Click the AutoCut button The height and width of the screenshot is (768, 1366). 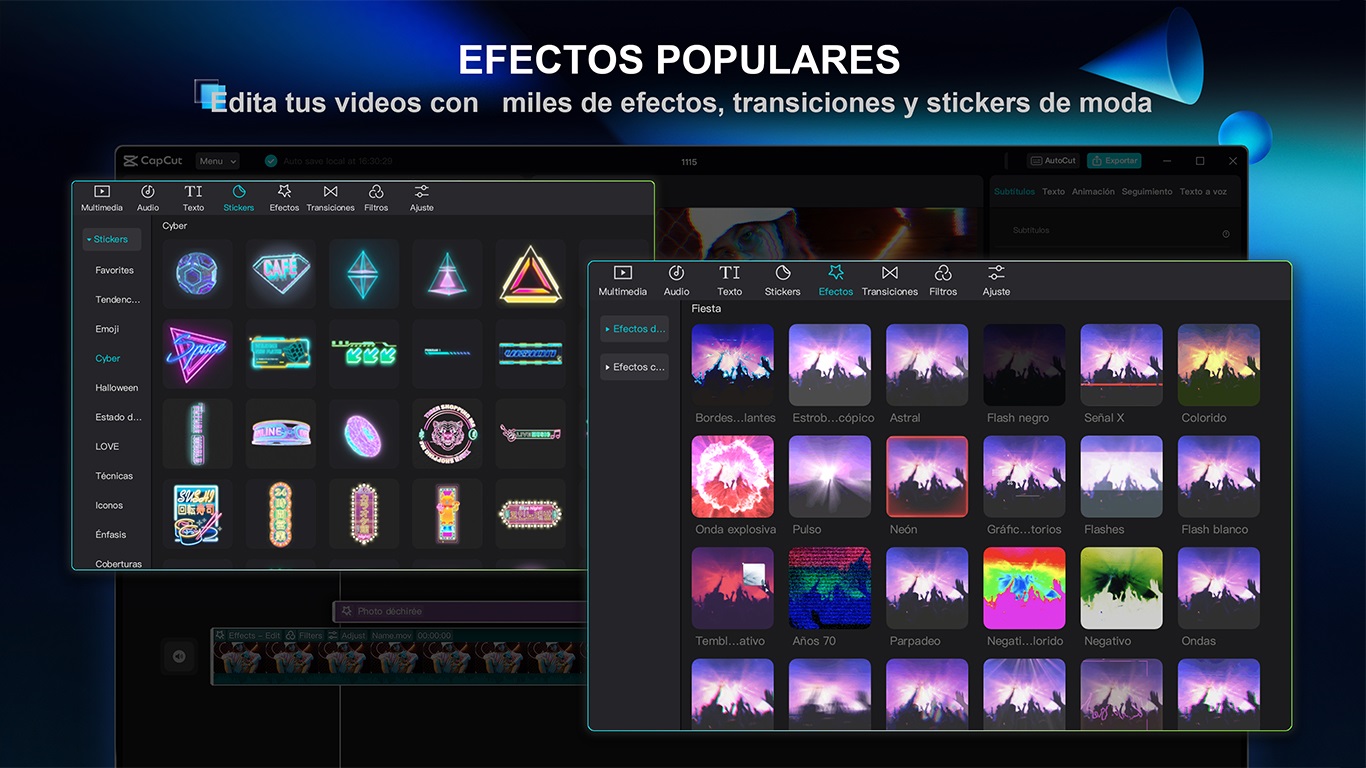pyautogui.click(x=1053, y=161)
